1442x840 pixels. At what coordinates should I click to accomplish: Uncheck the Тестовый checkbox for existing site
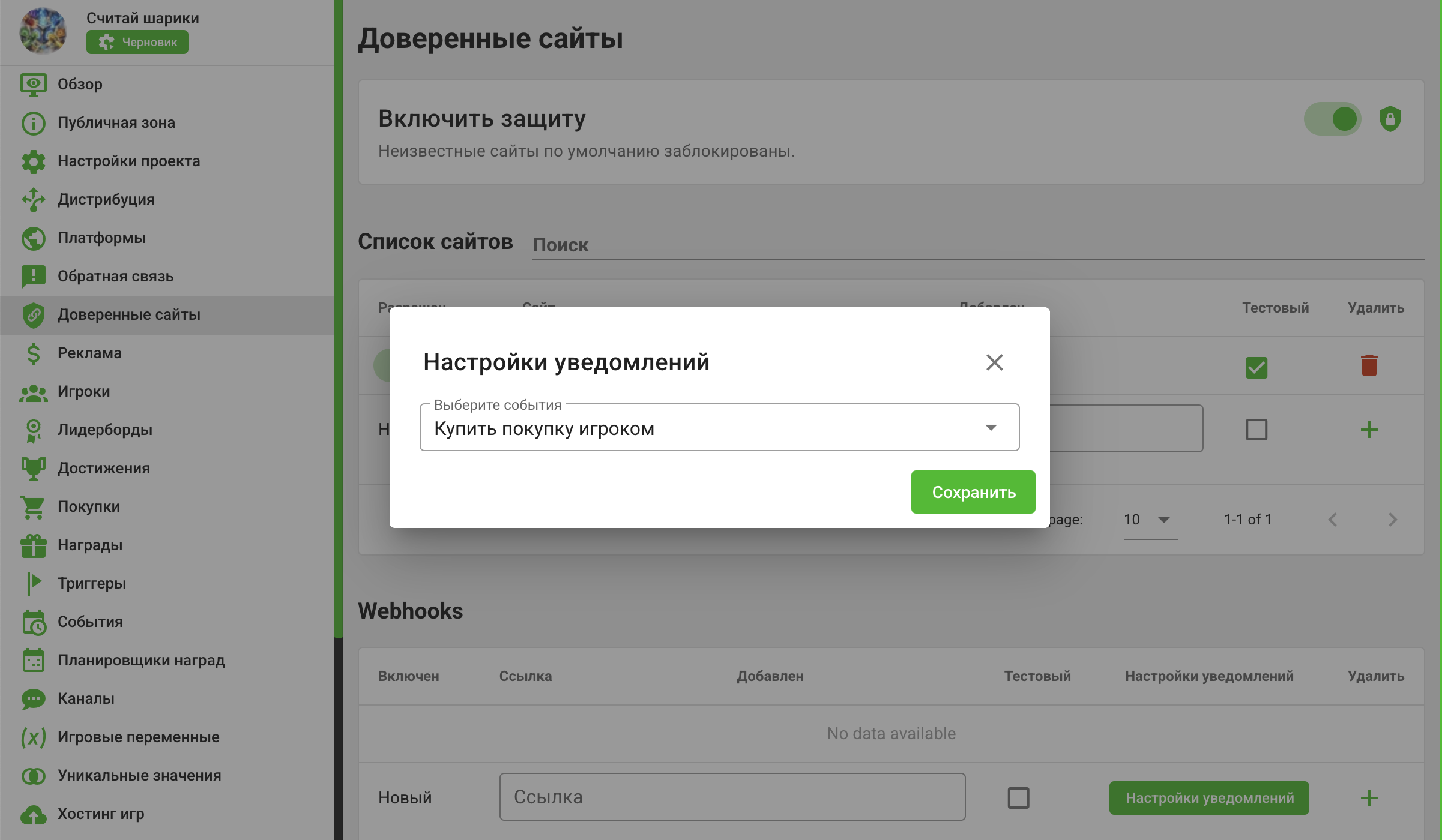(x=1256, y=367)
